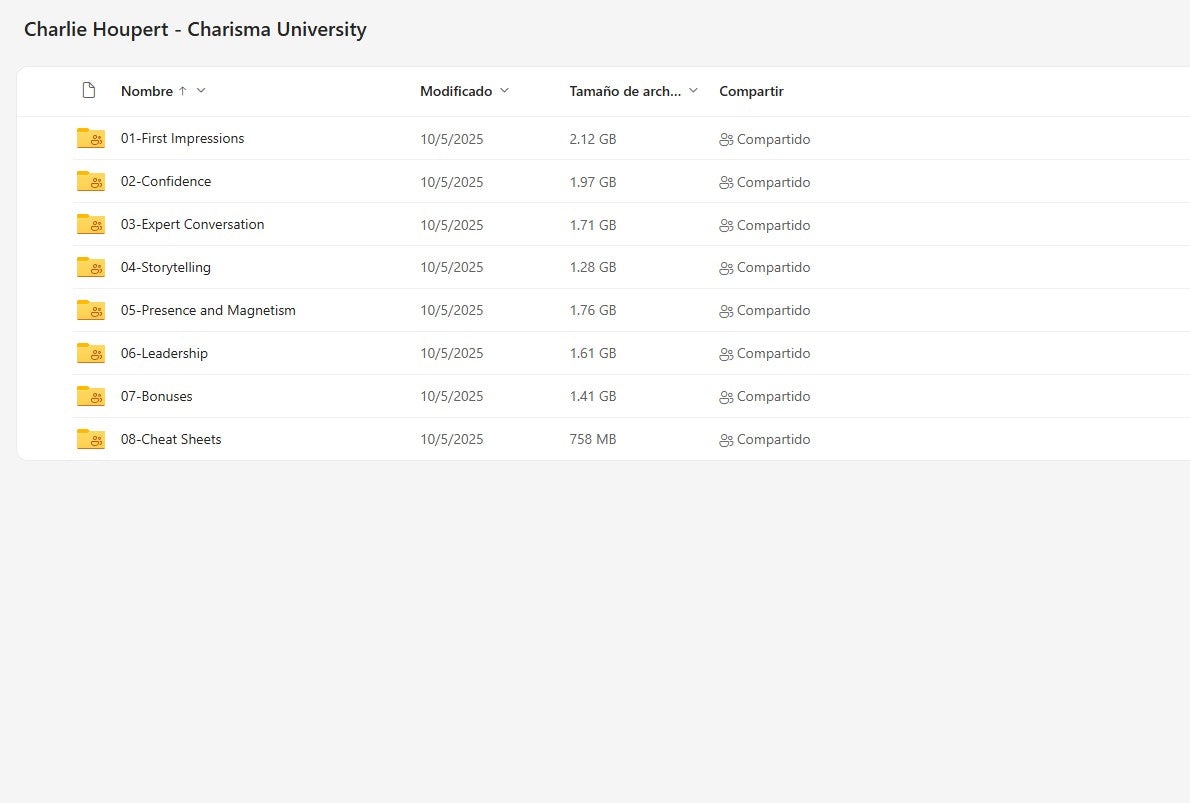Click the 06-Leadership folder icon
This screenshot has width=1190, height=803.
point(90,354)
